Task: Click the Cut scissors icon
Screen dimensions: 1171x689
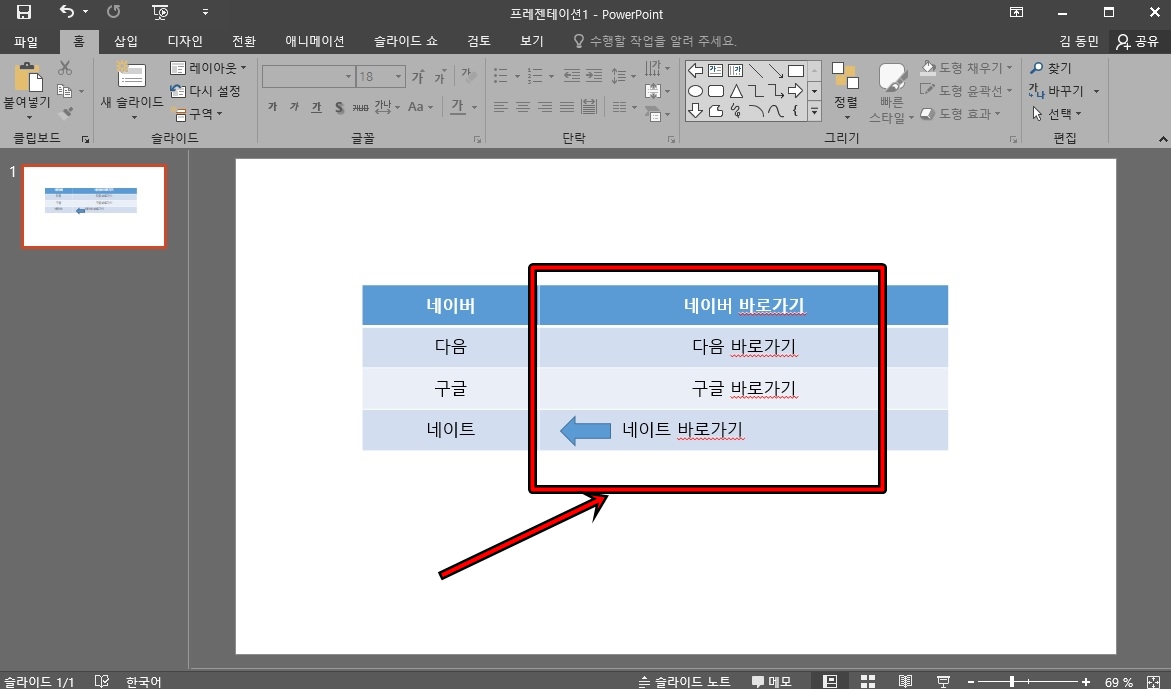Action: (x=65, y=68)
